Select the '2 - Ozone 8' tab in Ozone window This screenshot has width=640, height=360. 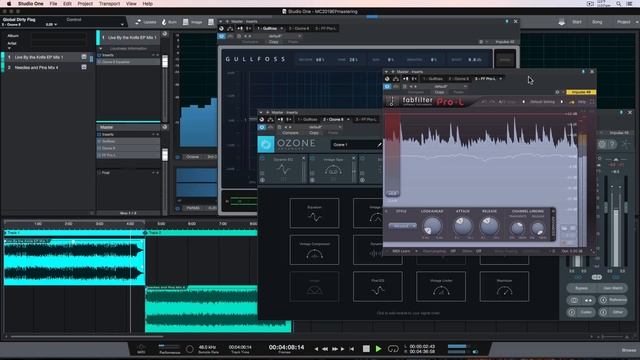(334, 120)
